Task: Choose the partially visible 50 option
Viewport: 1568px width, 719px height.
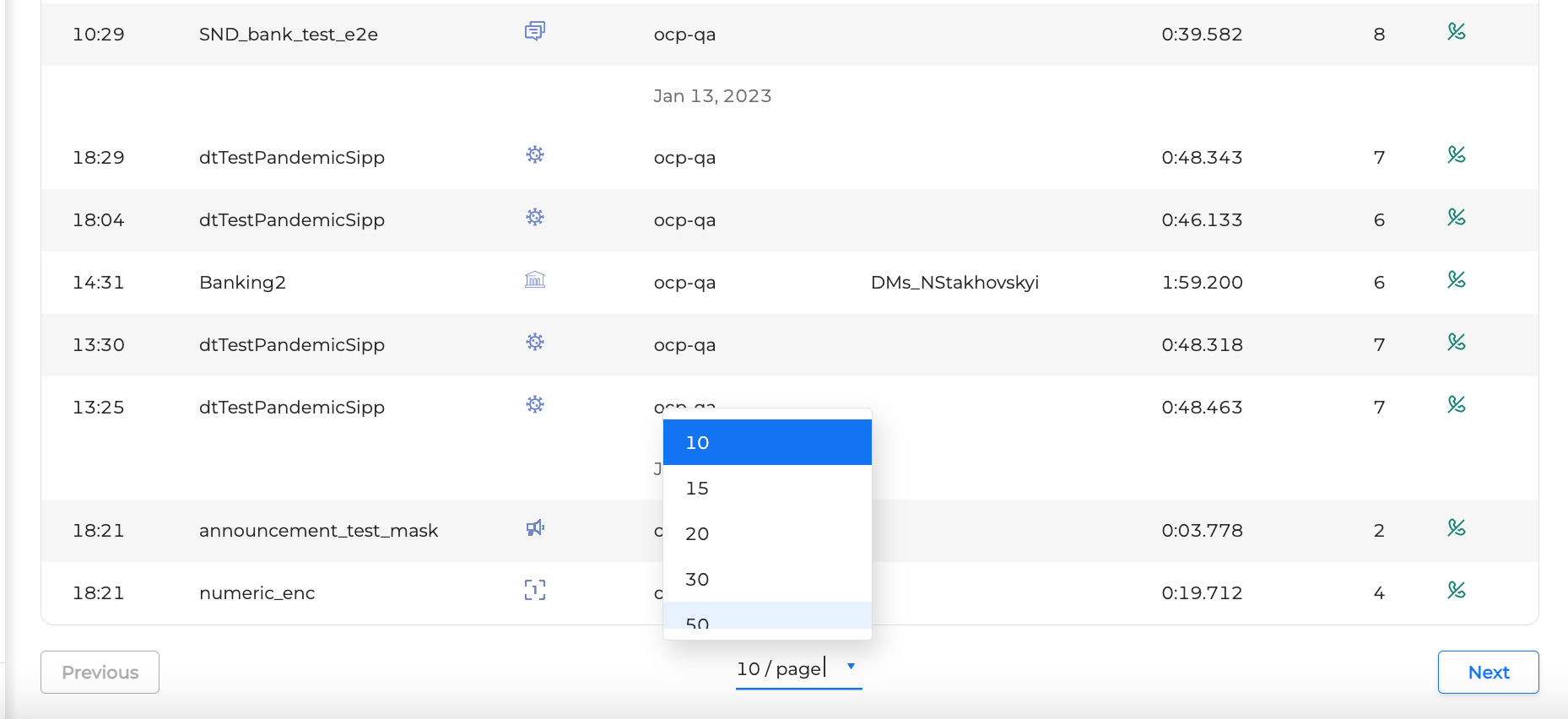Action: [x=766, y=619]
